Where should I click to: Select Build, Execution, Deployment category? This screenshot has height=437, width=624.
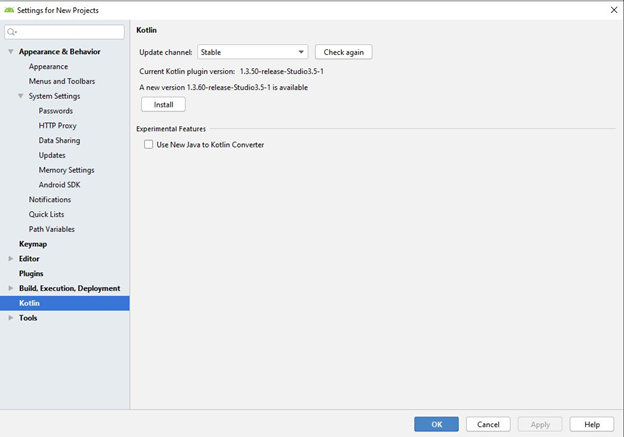point(69,288)
